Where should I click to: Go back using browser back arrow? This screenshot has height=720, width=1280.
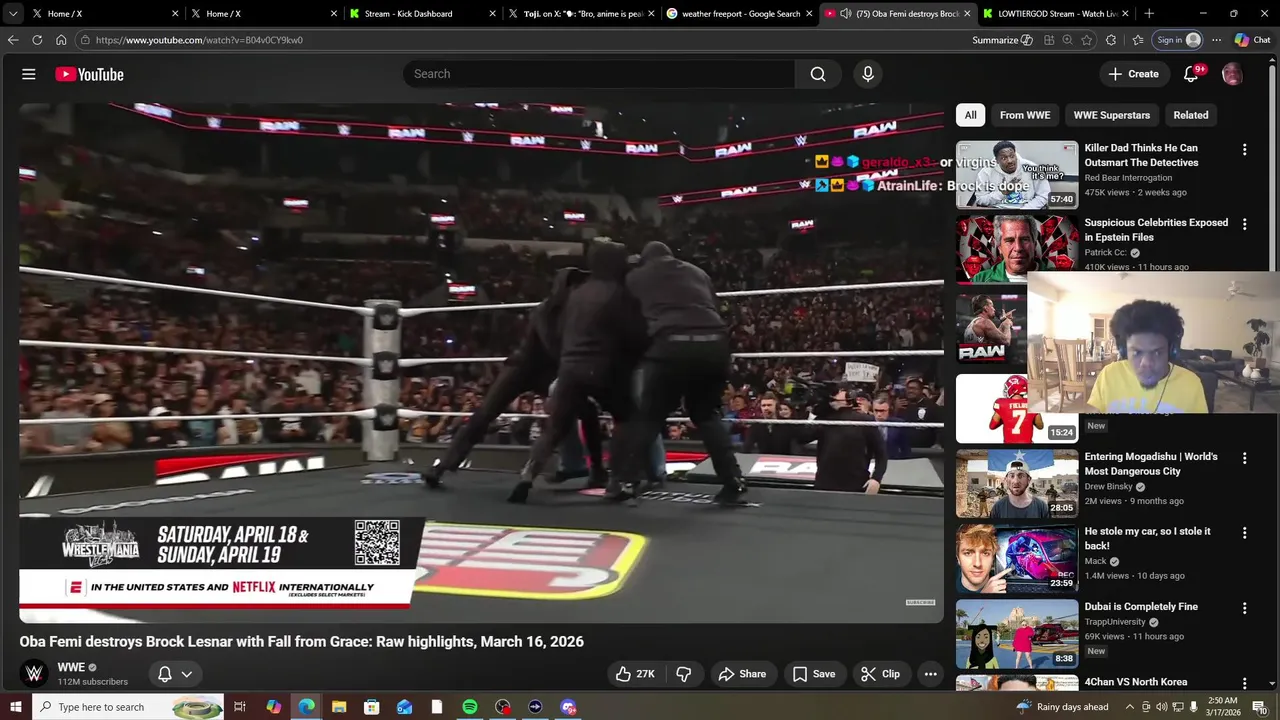coord(13,40)
